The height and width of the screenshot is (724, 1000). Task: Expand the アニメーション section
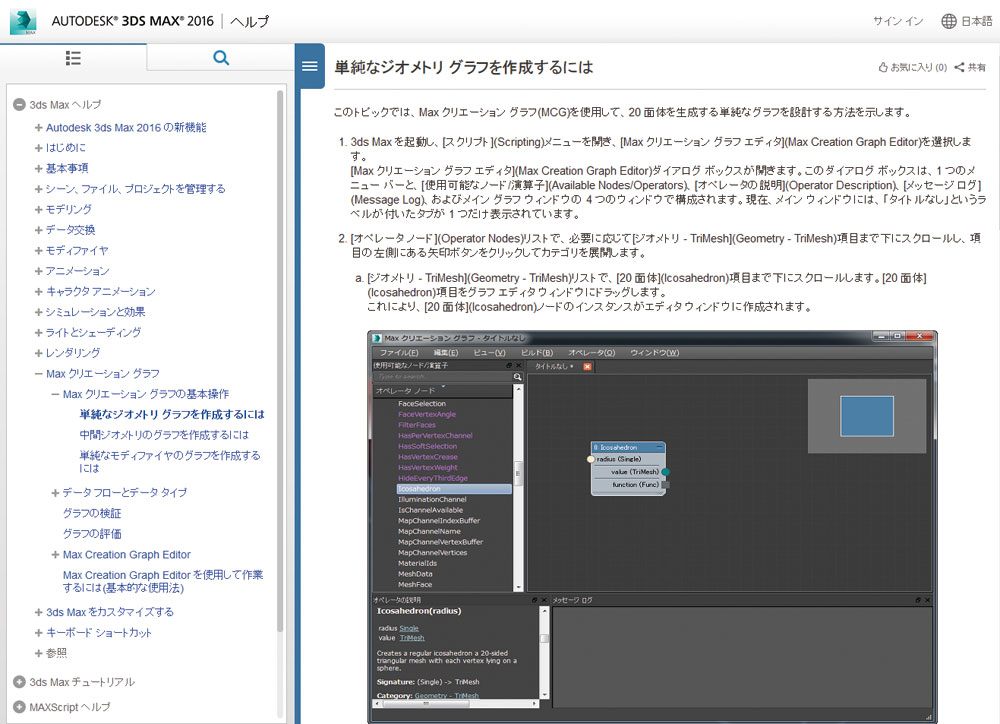(x=38, y=271)
